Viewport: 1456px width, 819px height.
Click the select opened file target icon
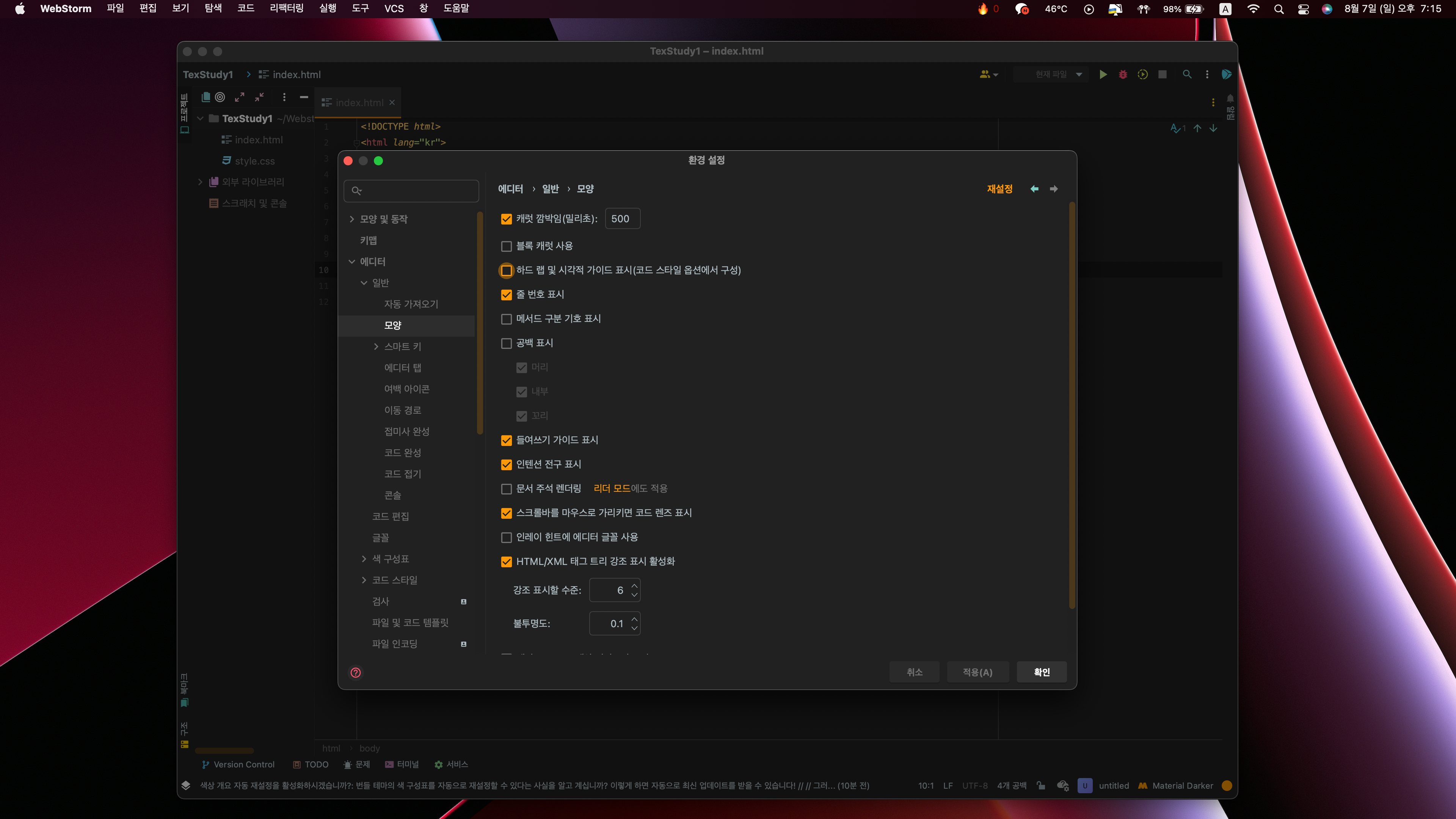[x=220, y=97]
